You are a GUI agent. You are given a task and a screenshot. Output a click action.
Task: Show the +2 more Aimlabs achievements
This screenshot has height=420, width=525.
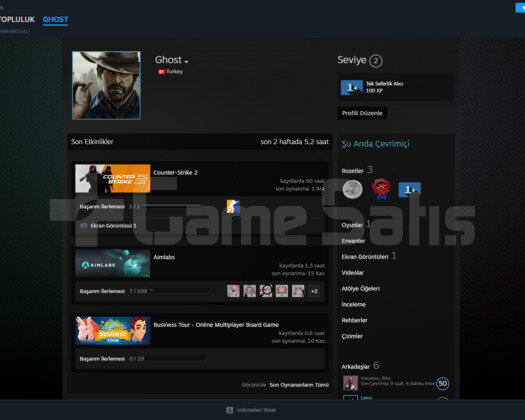point(314,291)
